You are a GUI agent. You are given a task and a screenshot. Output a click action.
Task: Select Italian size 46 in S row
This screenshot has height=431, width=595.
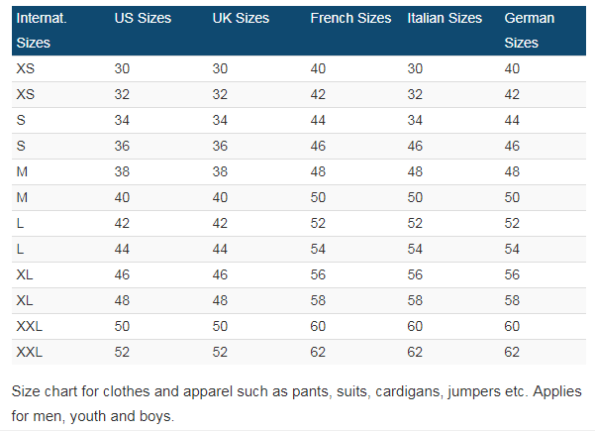[415, 146]
